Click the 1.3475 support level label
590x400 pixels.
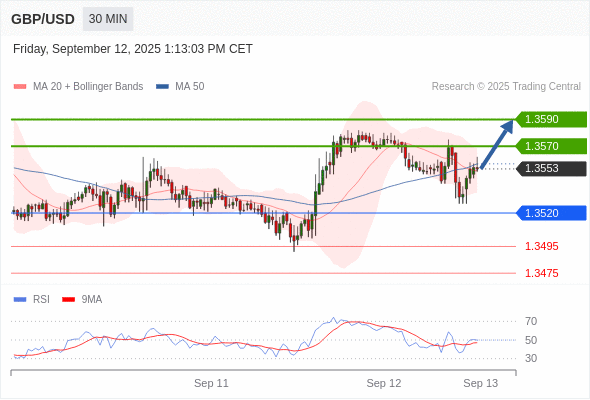pyautogui.click(x=541, y=273)
